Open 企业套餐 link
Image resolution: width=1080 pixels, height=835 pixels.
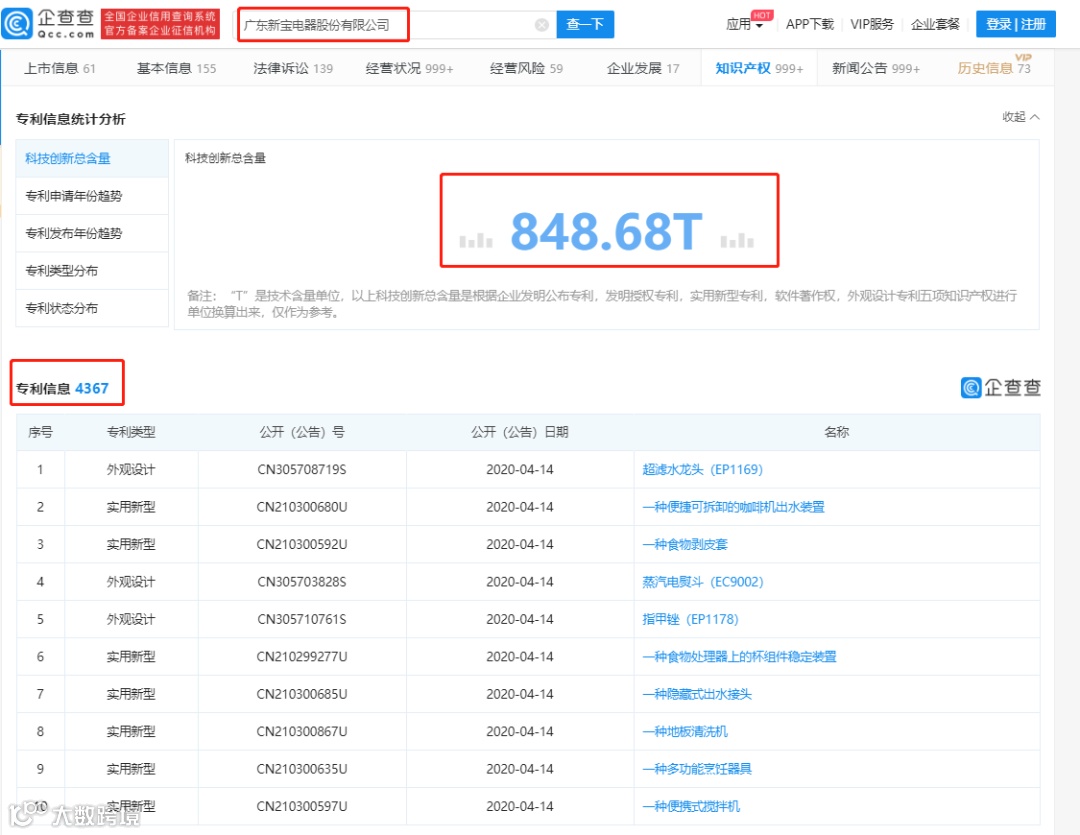click(x=935, y=24)
